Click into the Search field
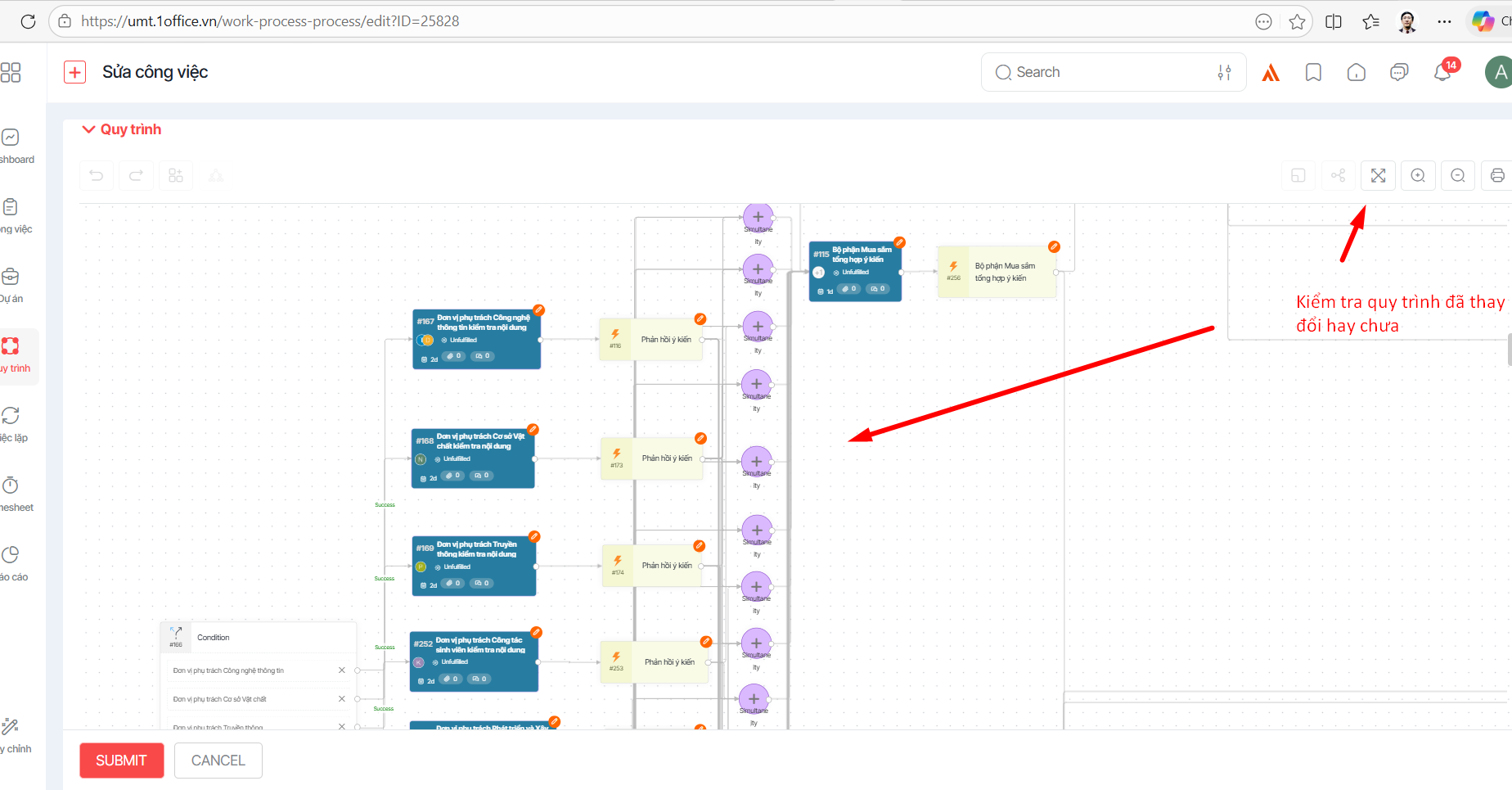Screen dimensions: 1512x790 tap(1105, 72)
